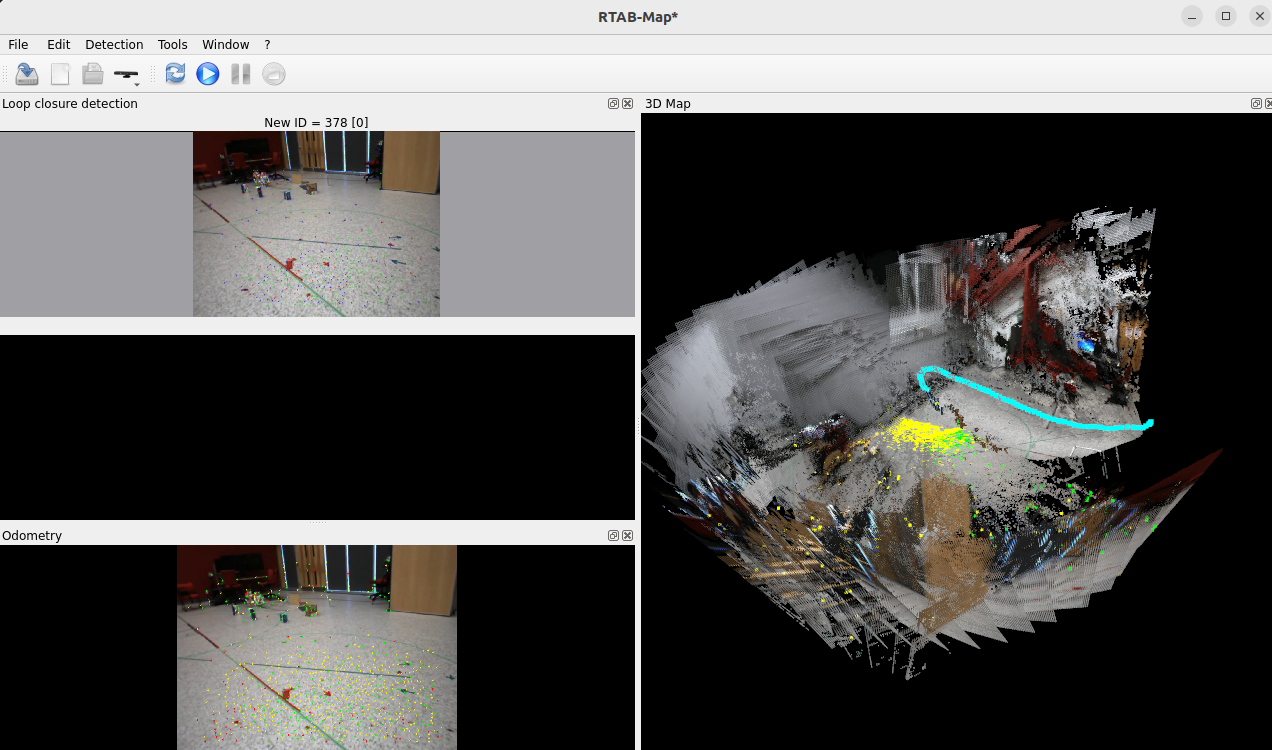Click the blue refresh arrows icon

pyautogui.click(x=175, y=74)
